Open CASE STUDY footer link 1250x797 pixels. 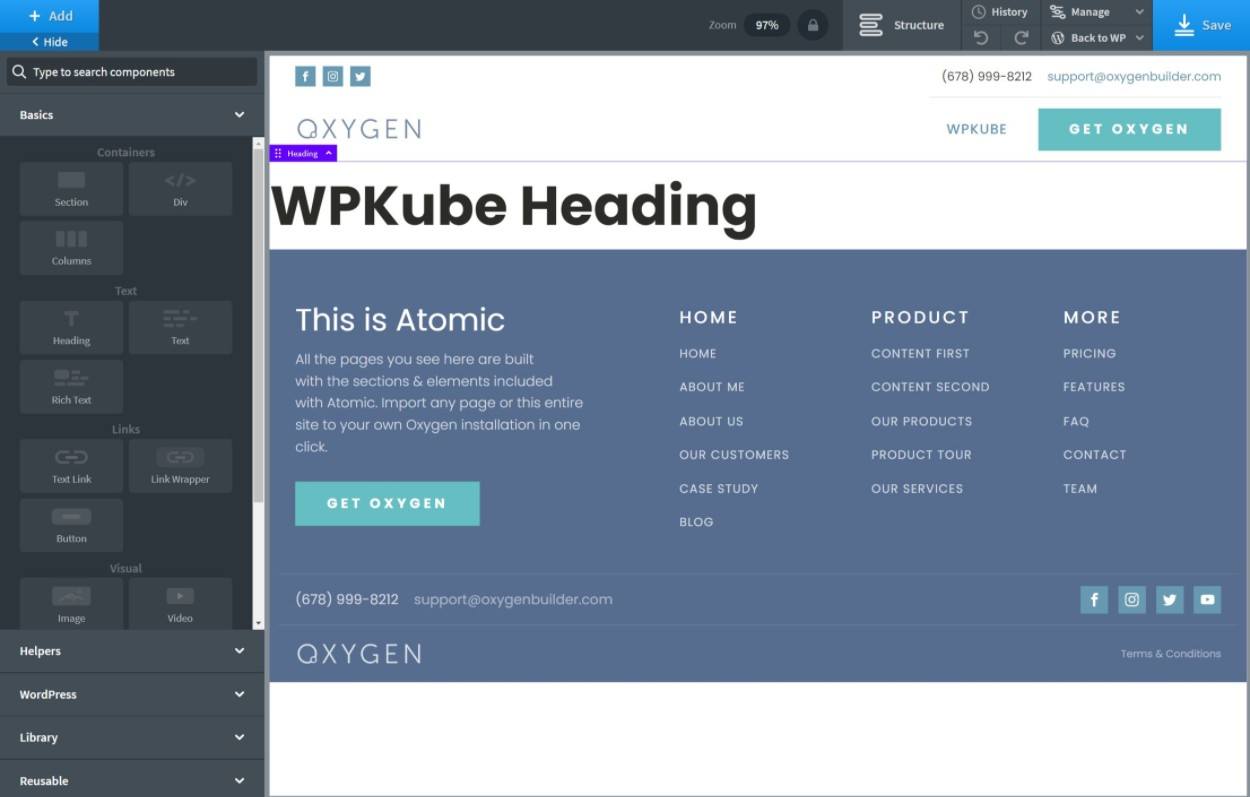[719, 489]
